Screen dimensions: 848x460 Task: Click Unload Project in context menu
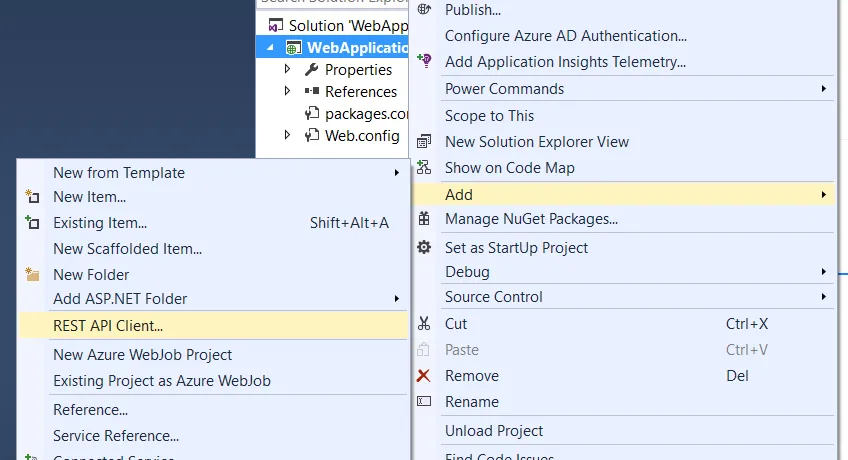pyautogui.click(x=494, y=431)
